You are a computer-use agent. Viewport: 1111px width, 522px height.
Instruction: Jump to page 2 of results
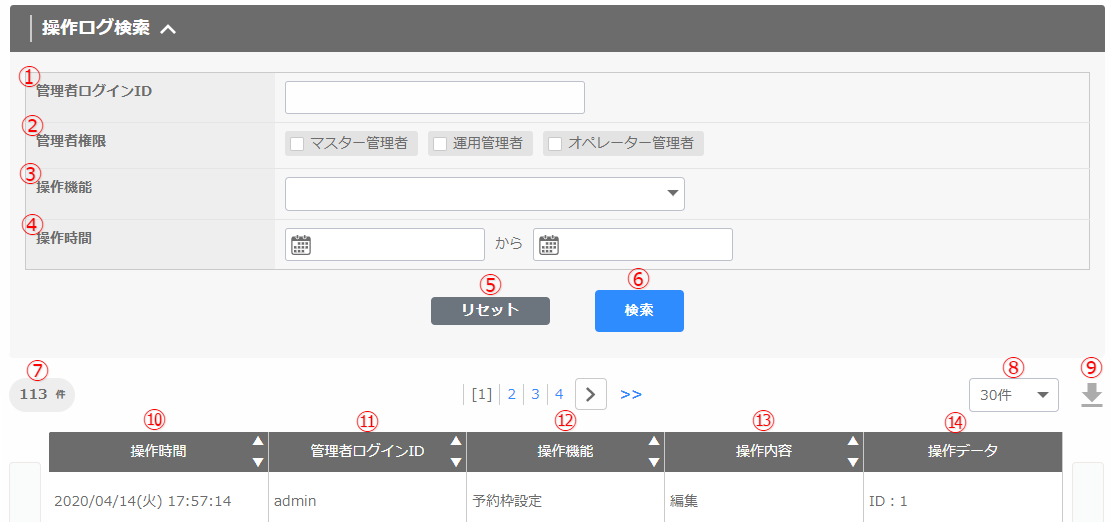[512, 395]
